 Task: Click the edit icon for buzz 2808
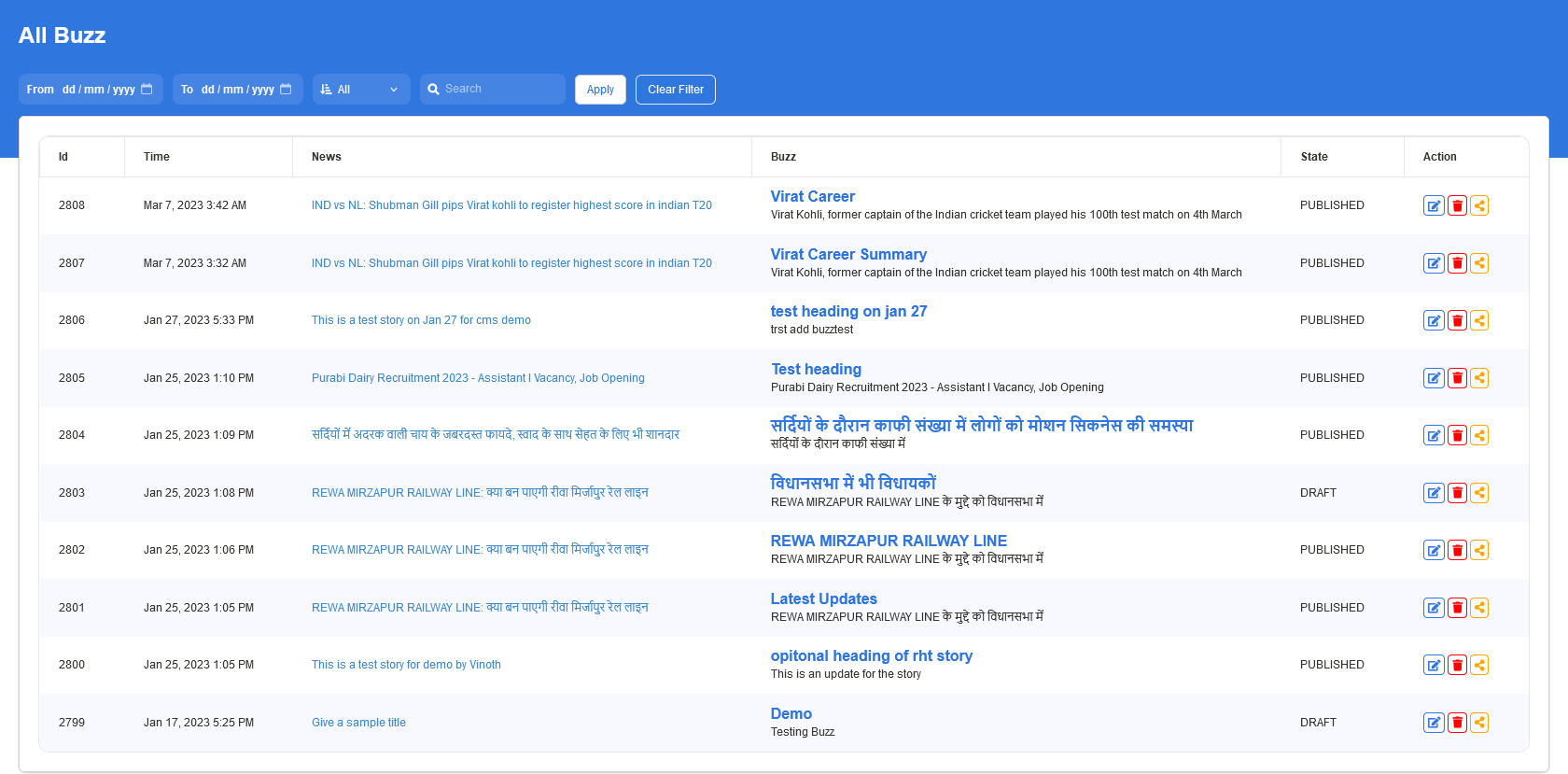[x=1434, y=205]
